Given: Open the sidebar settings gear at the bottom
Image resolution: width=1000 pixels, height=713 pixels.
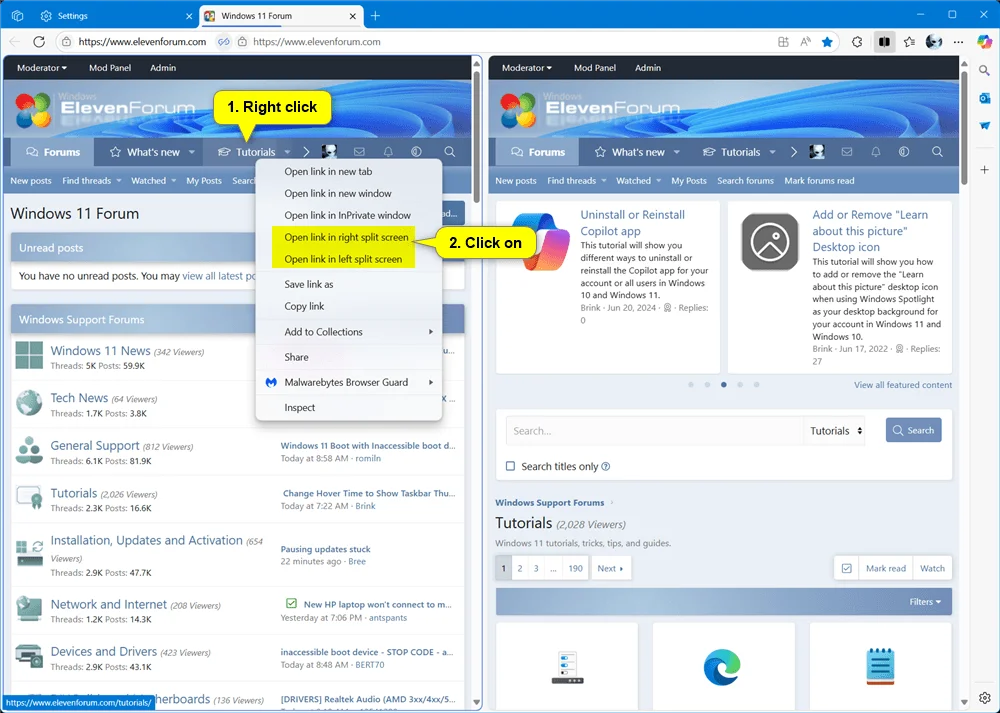Looking at the screenshot, I should click(x=984, y=698).
